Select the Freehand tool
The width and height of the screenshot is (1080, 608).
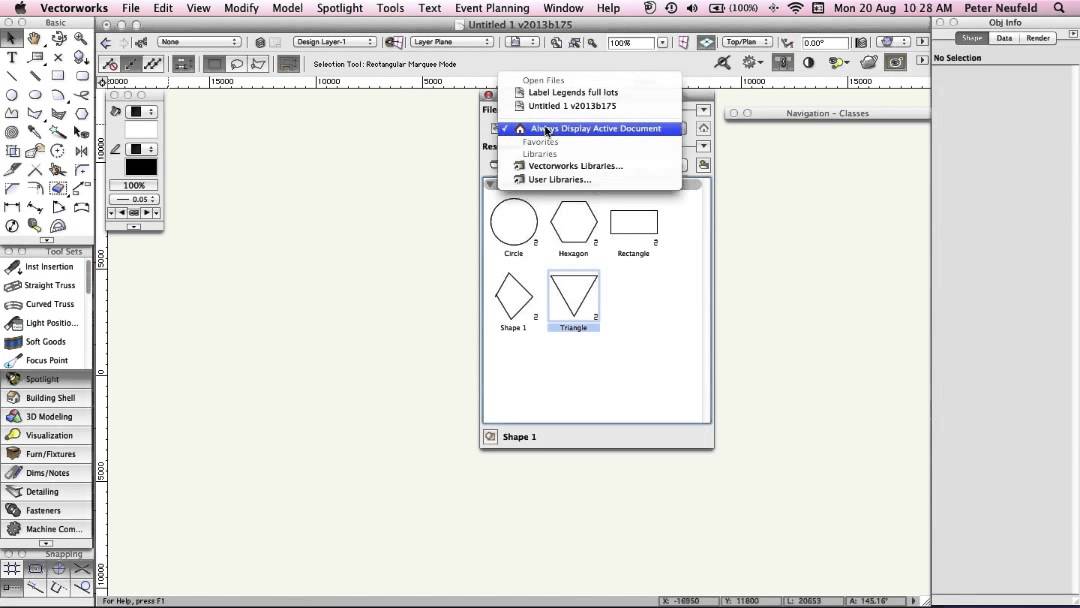[x=81, y=94]
